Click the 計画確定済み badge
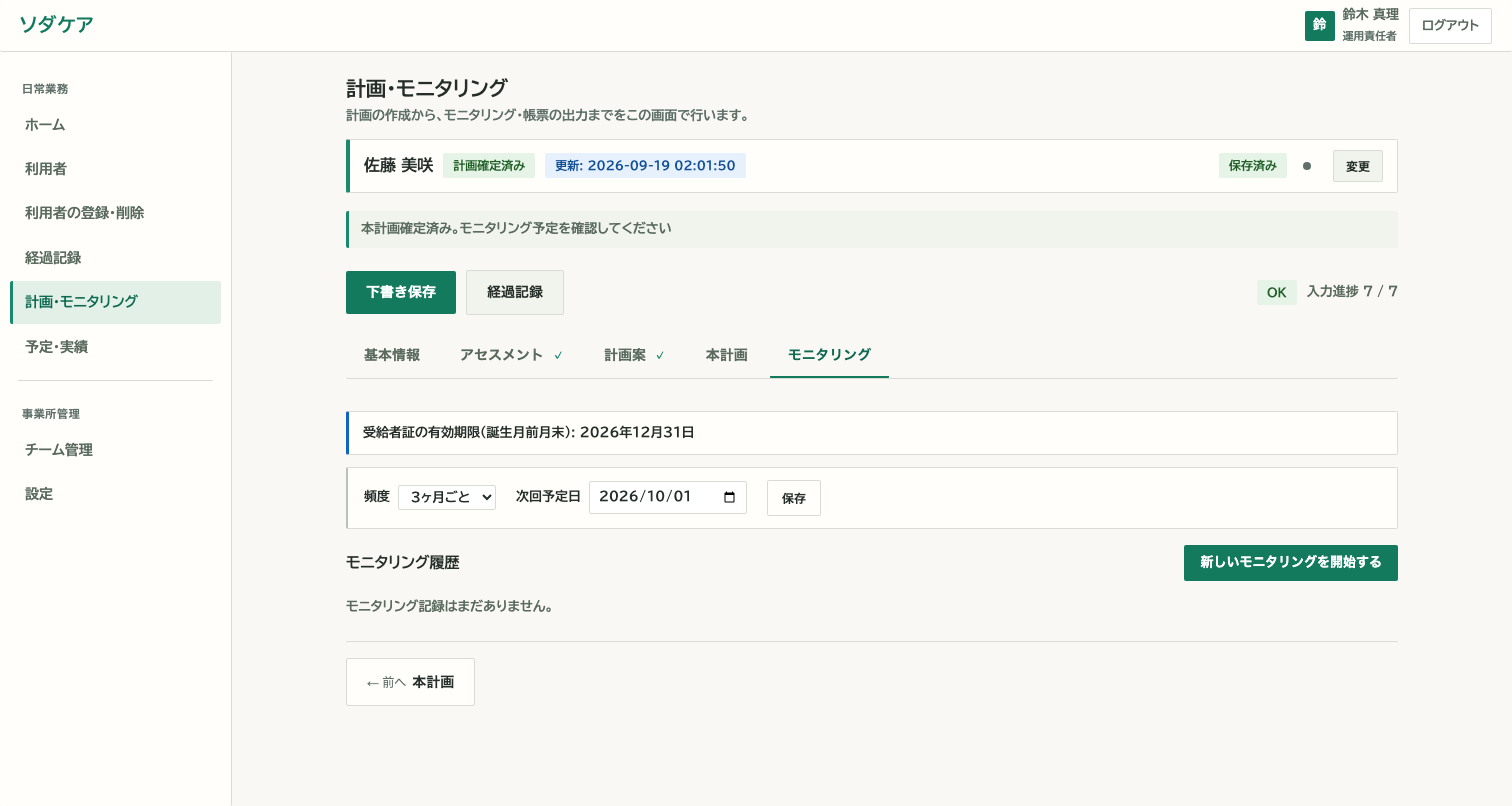Image resolution: width=1512 pixels, height=806 pixels. [x=489, y=166]
